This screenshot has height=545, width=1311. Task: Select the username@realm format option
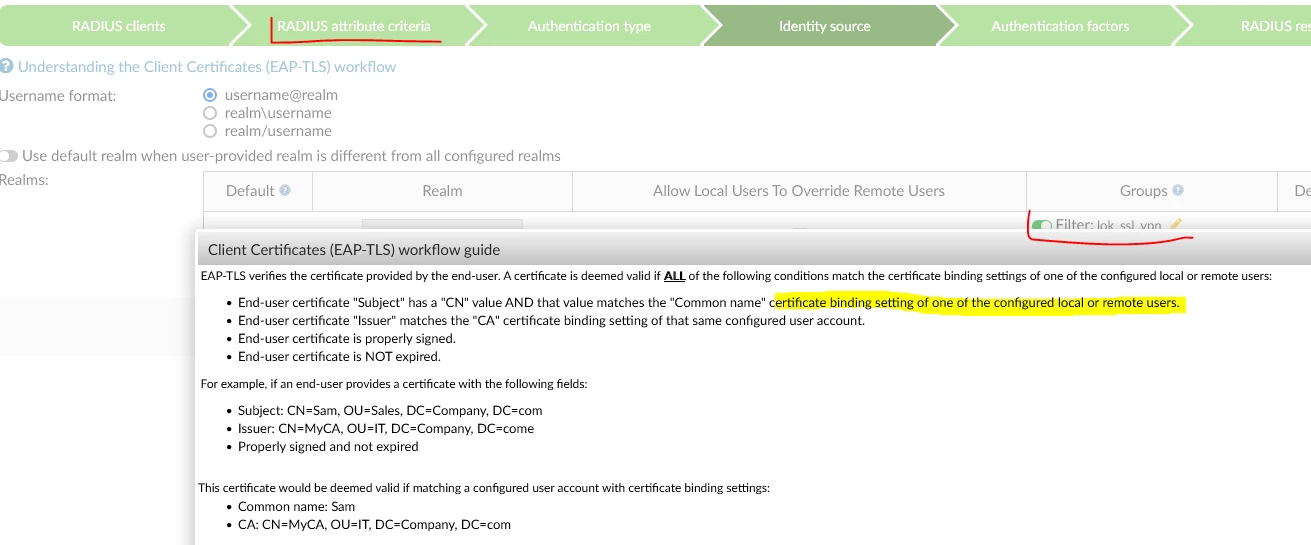coord(210,95)
